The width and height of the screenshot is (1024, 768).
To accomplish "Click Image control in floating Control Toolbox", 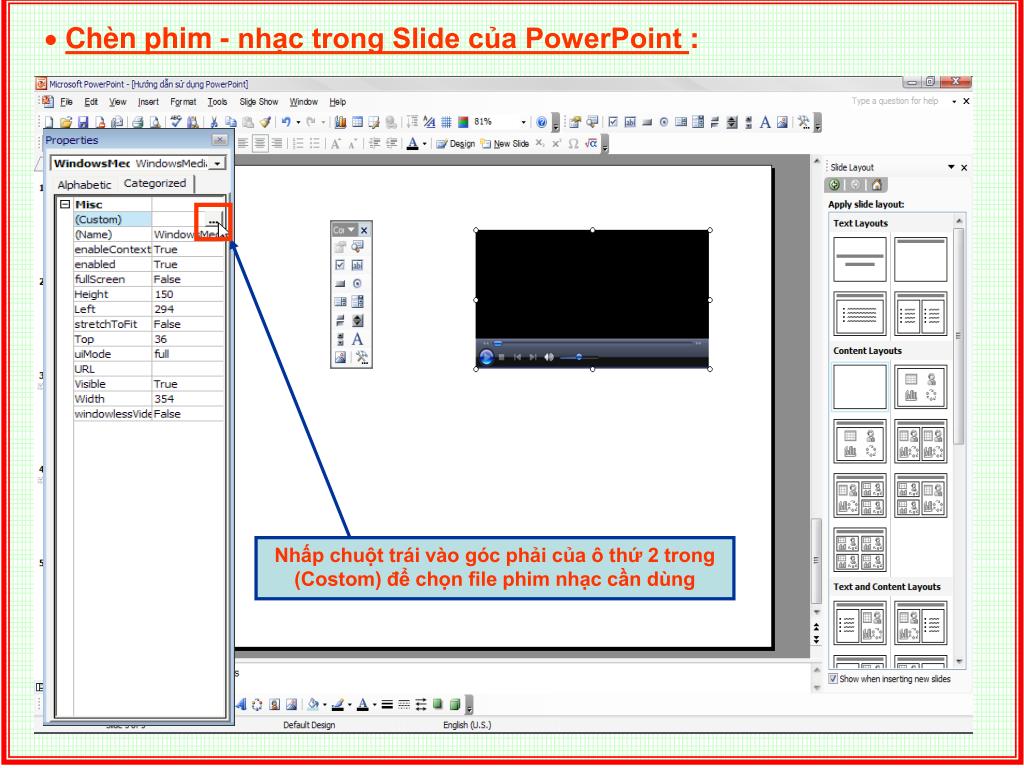I will 340,357.
